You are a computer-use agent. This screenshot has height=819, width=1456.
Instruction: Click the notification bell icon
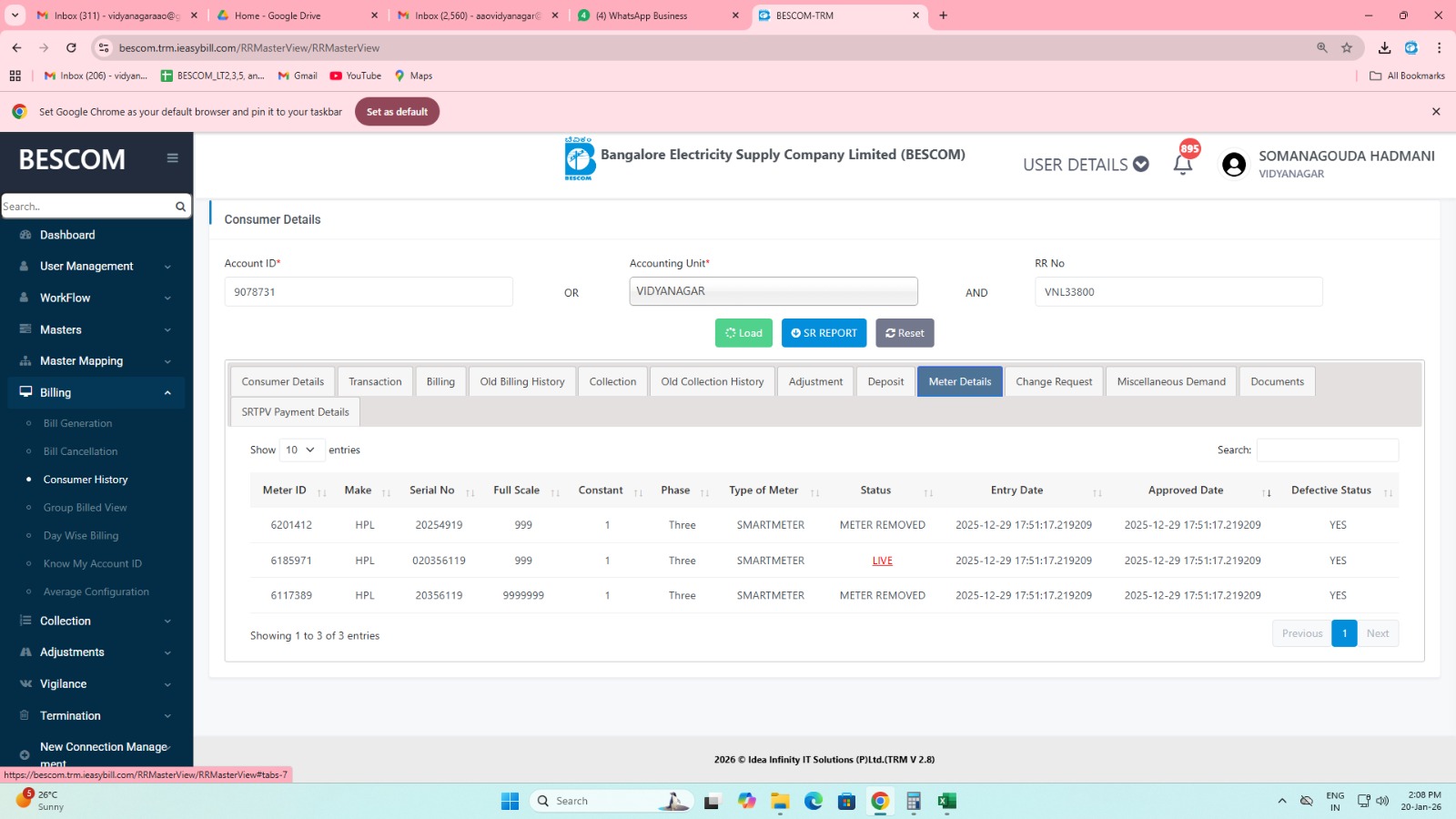click(x=1182, y=165)
